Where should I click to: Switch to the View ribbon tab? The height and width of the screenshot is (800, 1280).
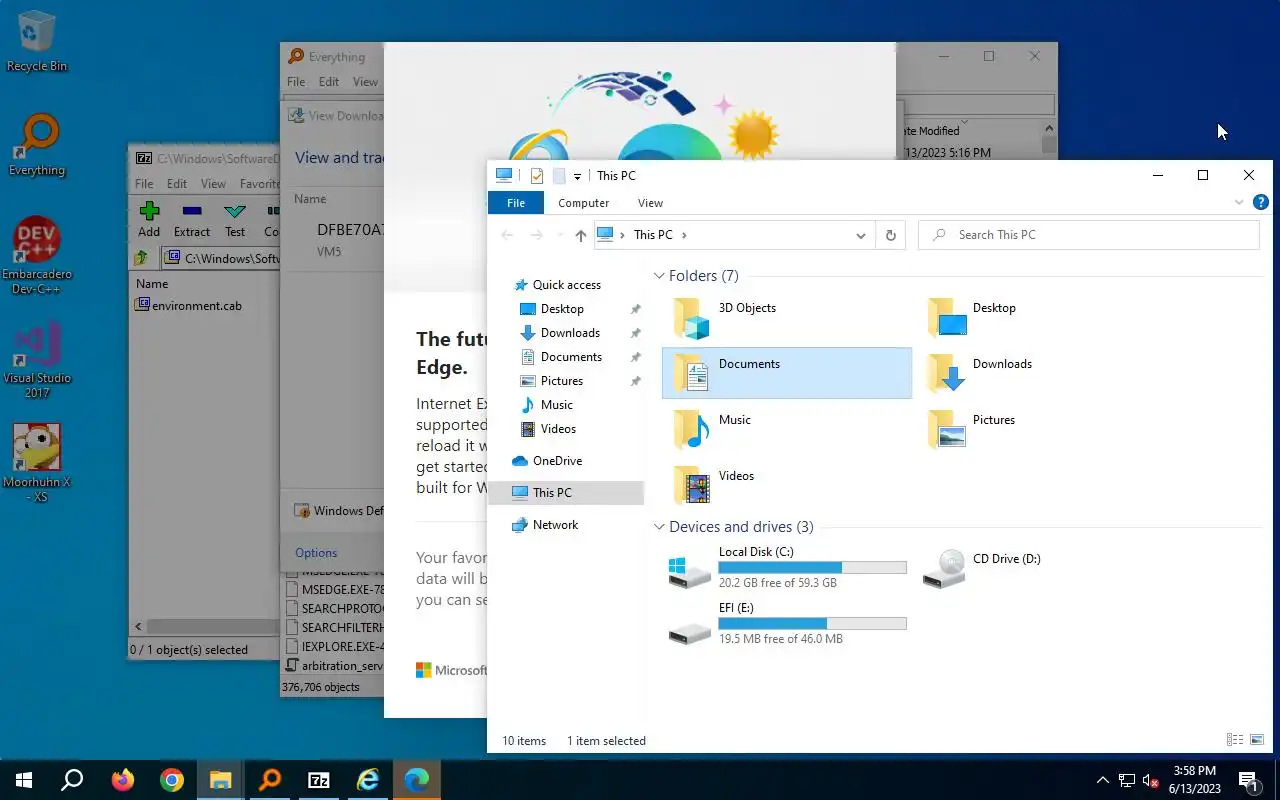point(650,203)
